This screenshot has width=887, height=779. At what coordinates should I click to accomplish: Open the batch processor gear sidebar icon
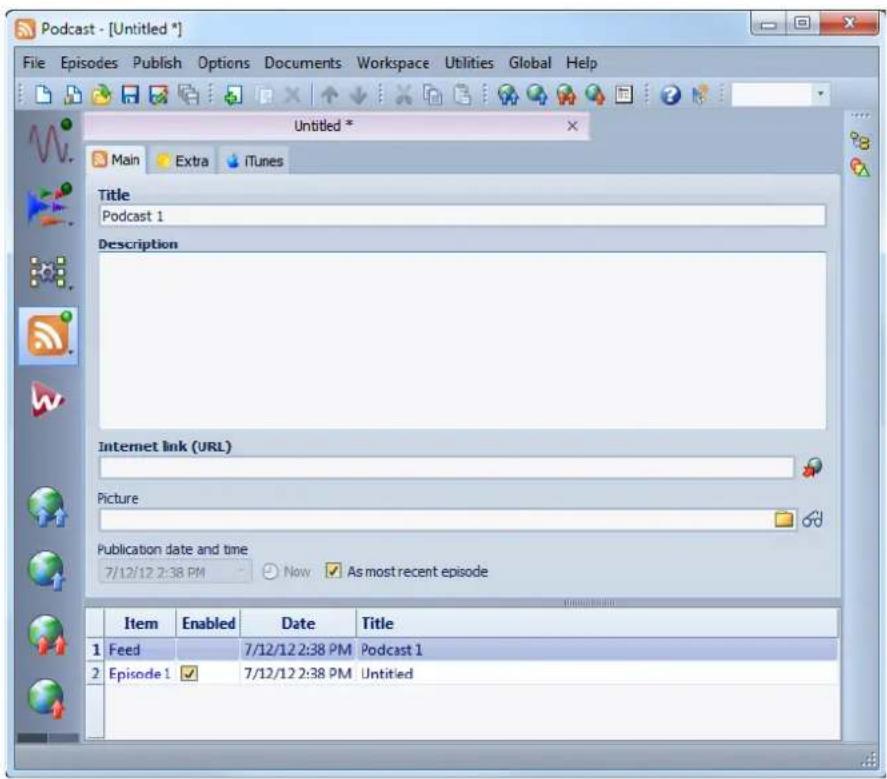tap(49, 273)
